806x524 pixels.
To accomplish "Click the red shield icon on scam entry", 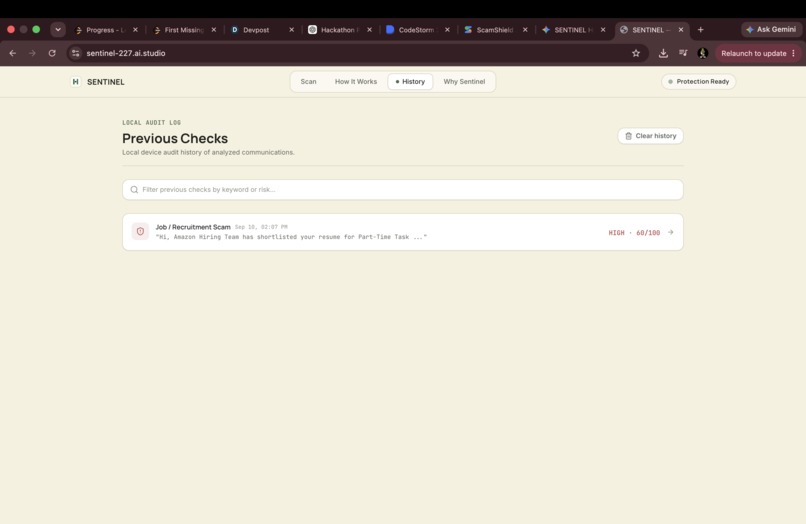I will point(140,231).
